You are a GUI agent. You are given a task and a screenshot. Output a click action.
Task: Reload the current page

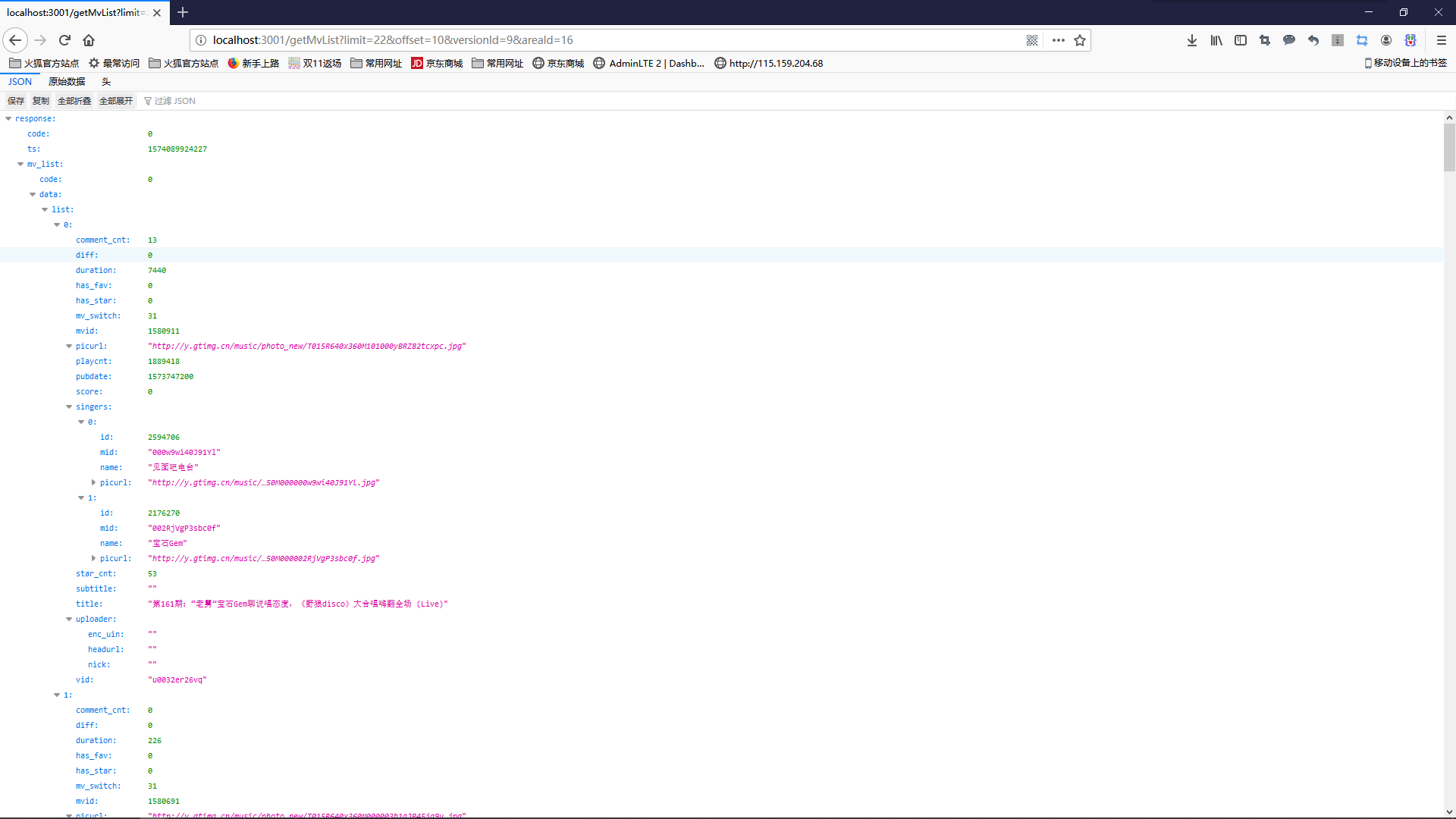click(x=64, y=40)
